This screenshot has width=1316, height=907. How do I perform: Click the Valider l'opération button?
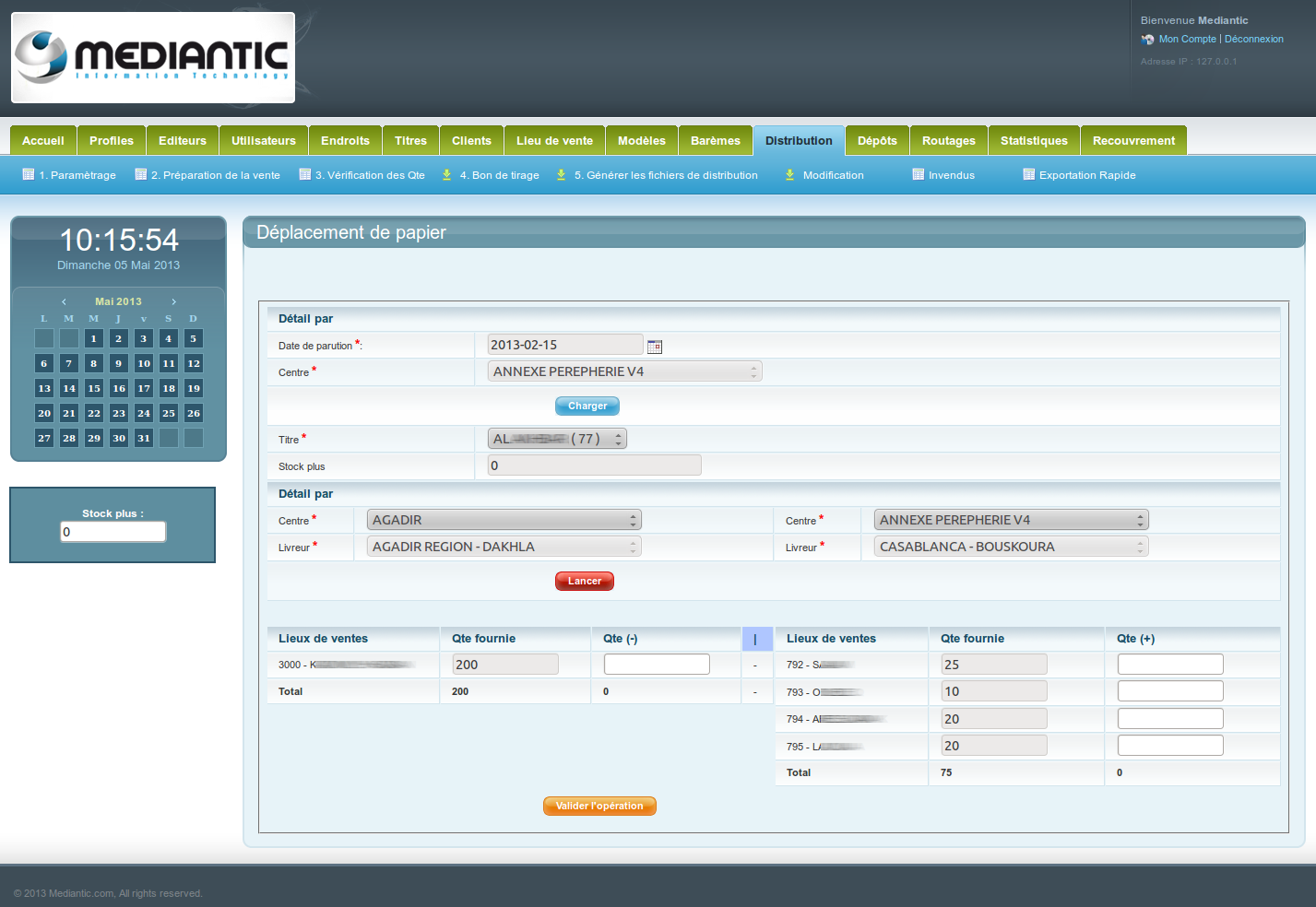(x=599, y=806)
